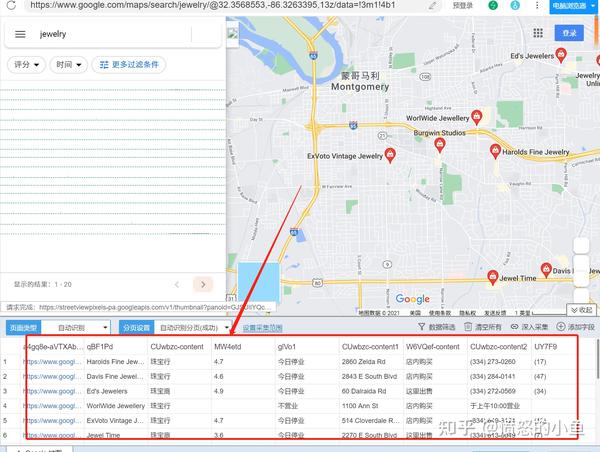
Task: Select the 2843 E South Blvd address cell
Action: pos(369,377)
